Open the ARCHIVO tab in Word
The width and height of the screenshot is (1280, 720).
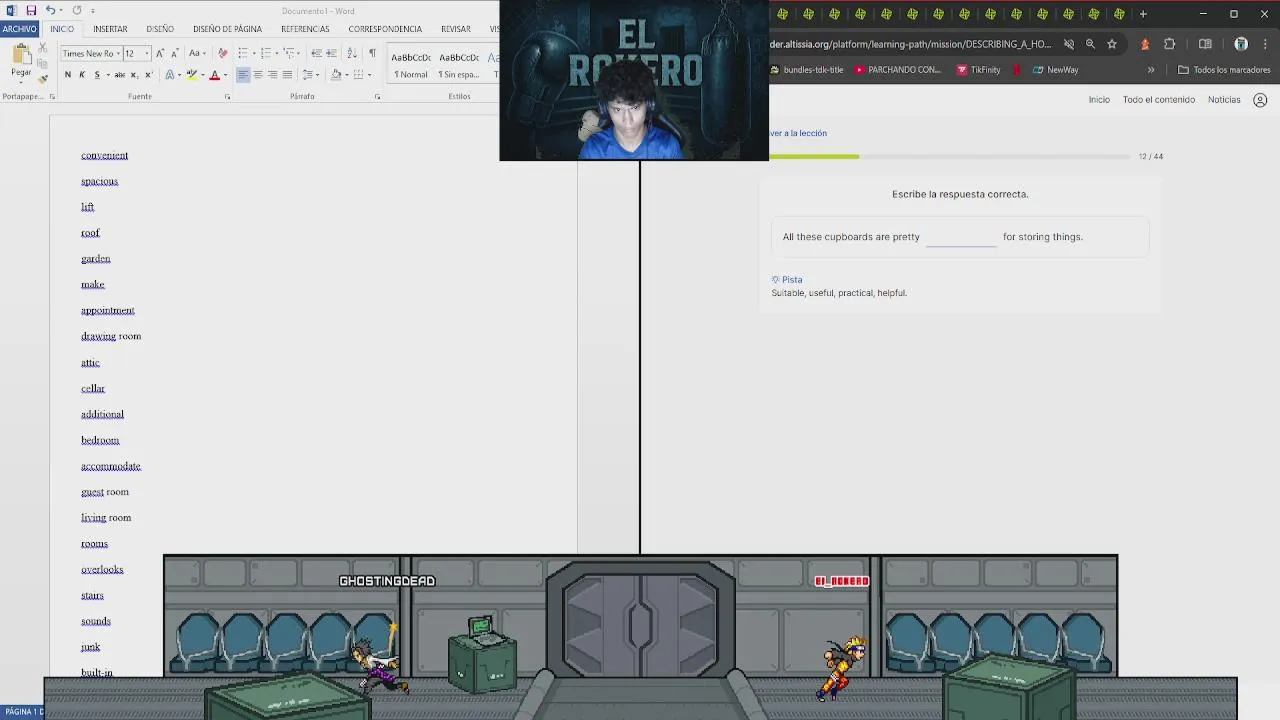pos(19,29)
